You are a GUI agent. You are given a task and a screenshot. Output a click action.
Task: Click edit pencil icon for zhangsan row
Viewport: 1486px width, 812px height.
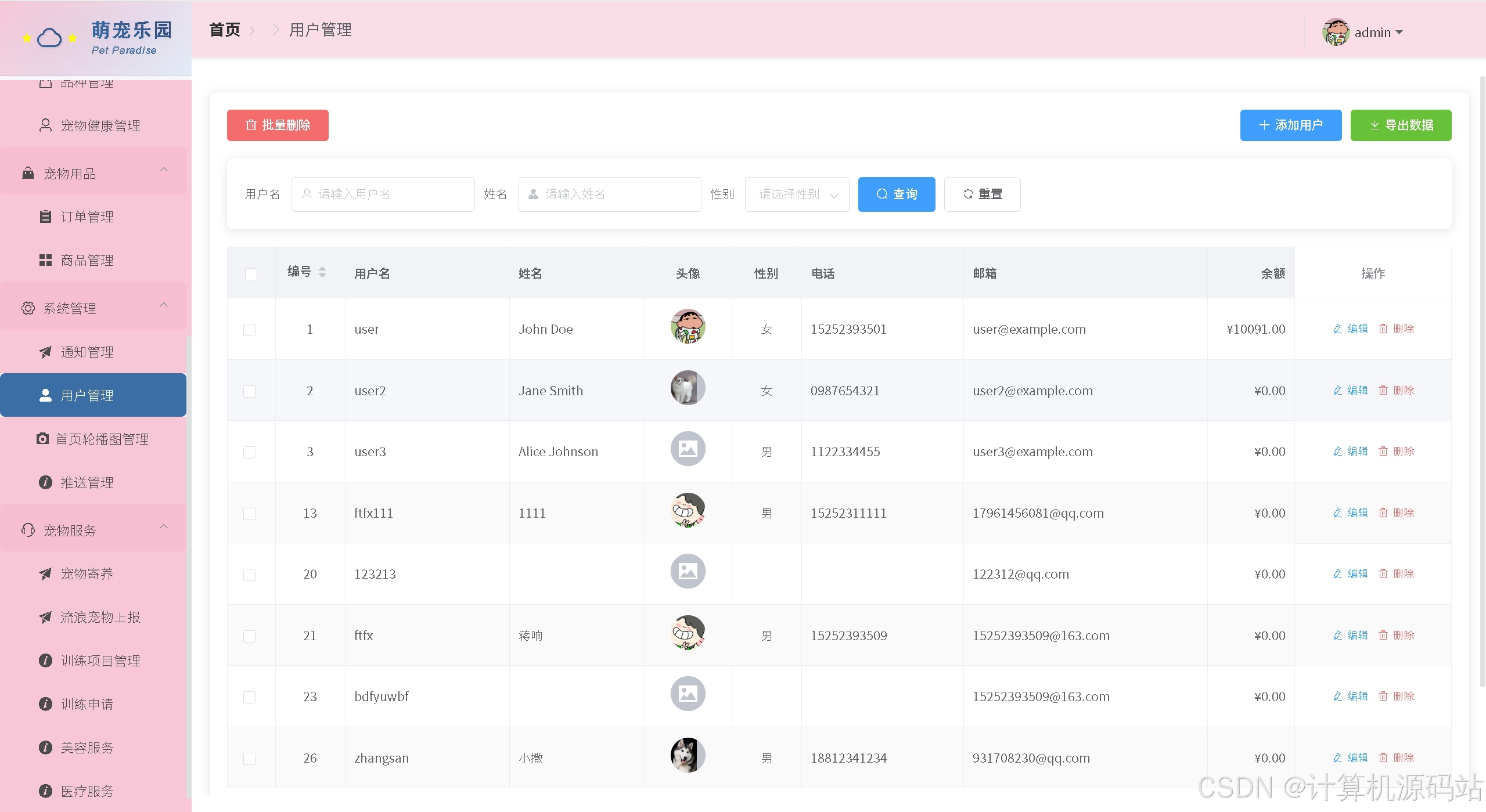coord(1337,757)
